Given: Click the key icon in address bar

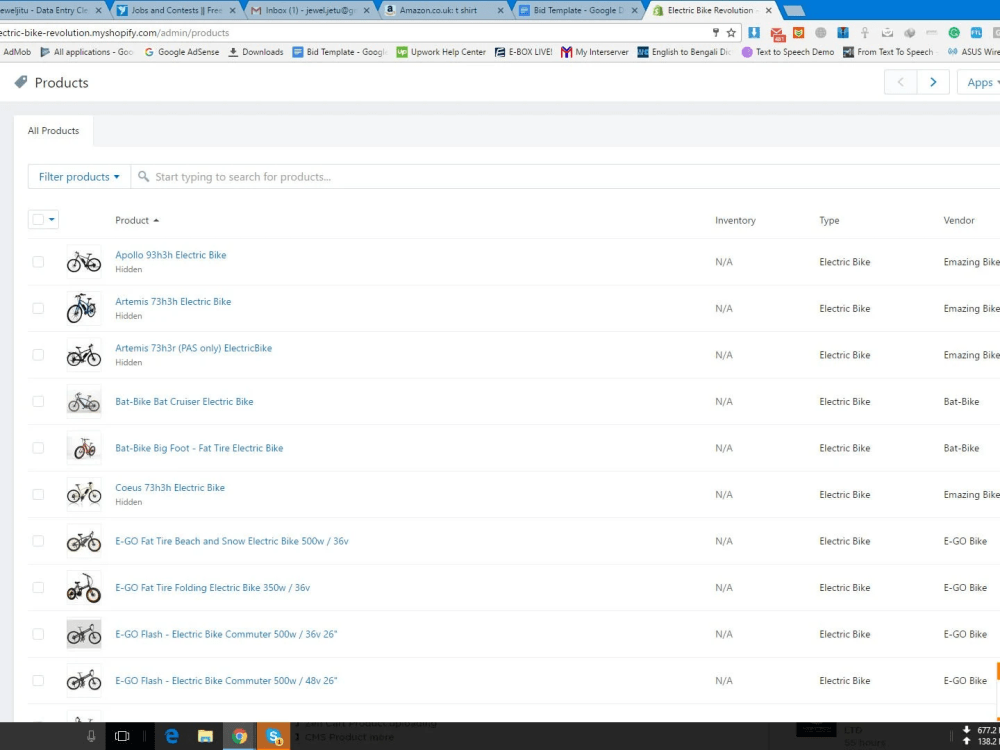Looking at the screenshot, I should pyautogui.click(x=716, y=33).
